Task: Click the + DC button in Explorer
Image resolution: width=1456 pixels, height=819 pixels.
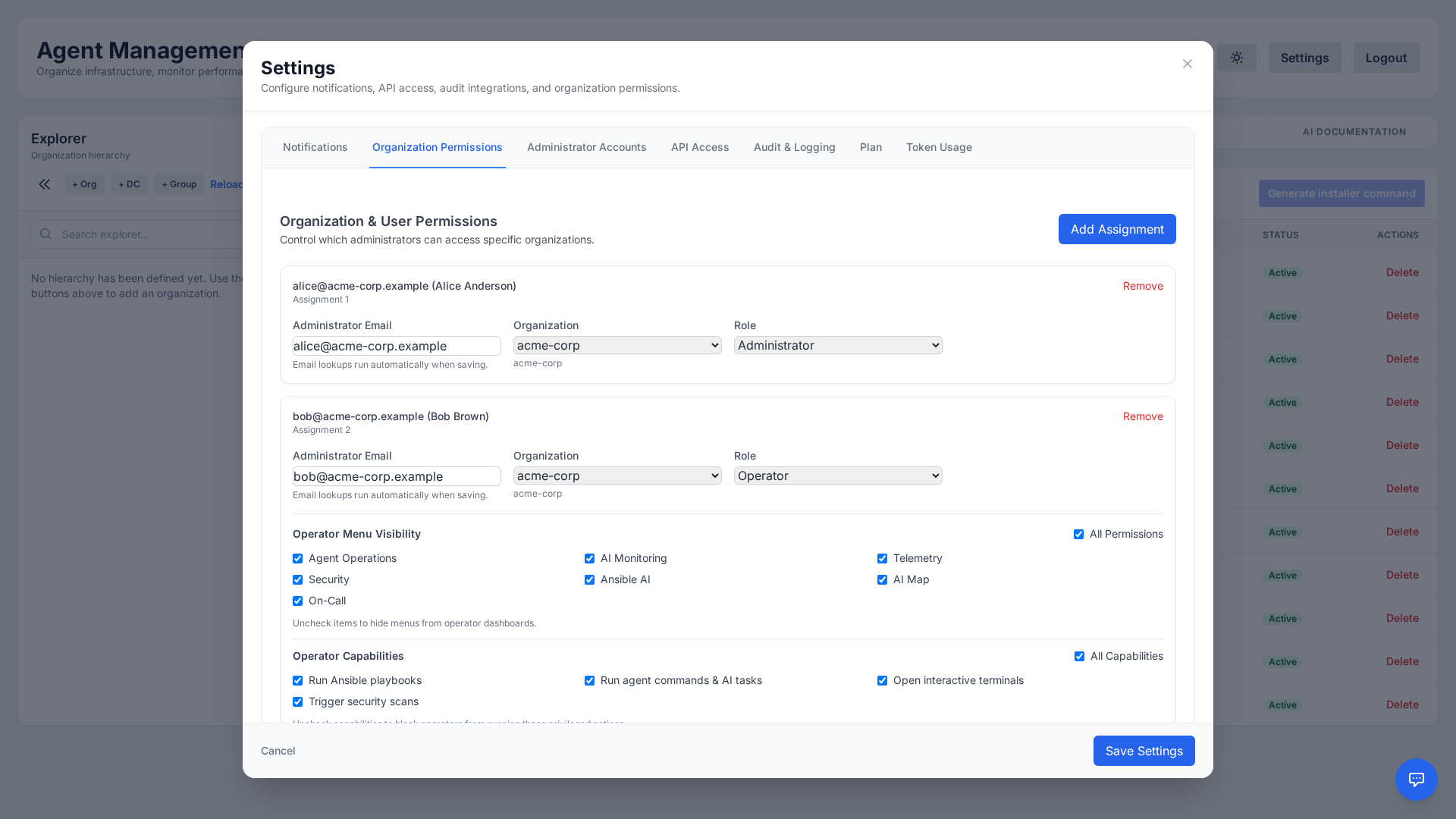Action: pos(129,184)
